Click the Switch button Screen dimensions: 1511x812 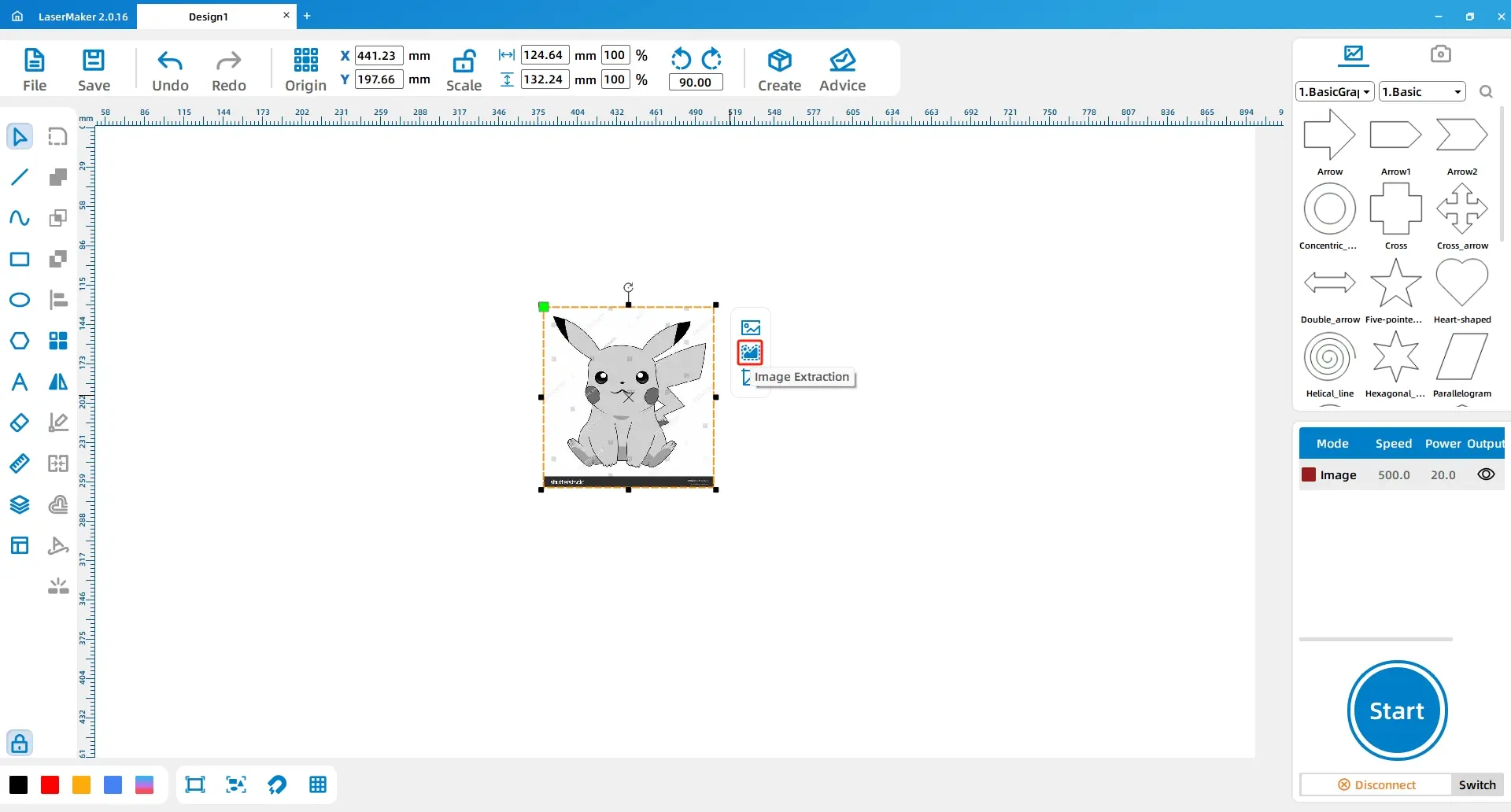tap(1477, 784)
